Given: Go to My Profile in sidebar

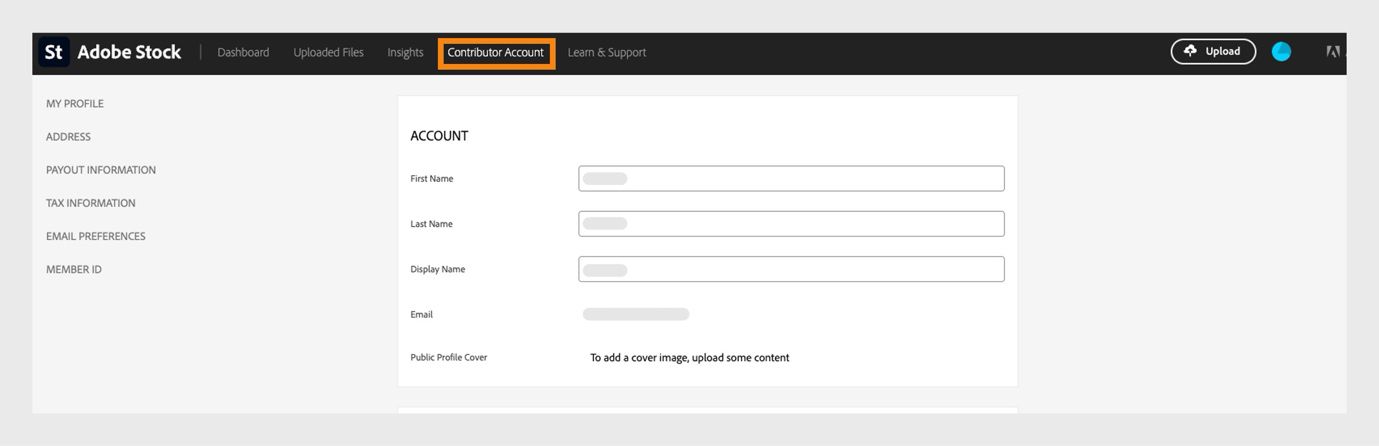Looking at the screenshot, I should coord(75,104).
